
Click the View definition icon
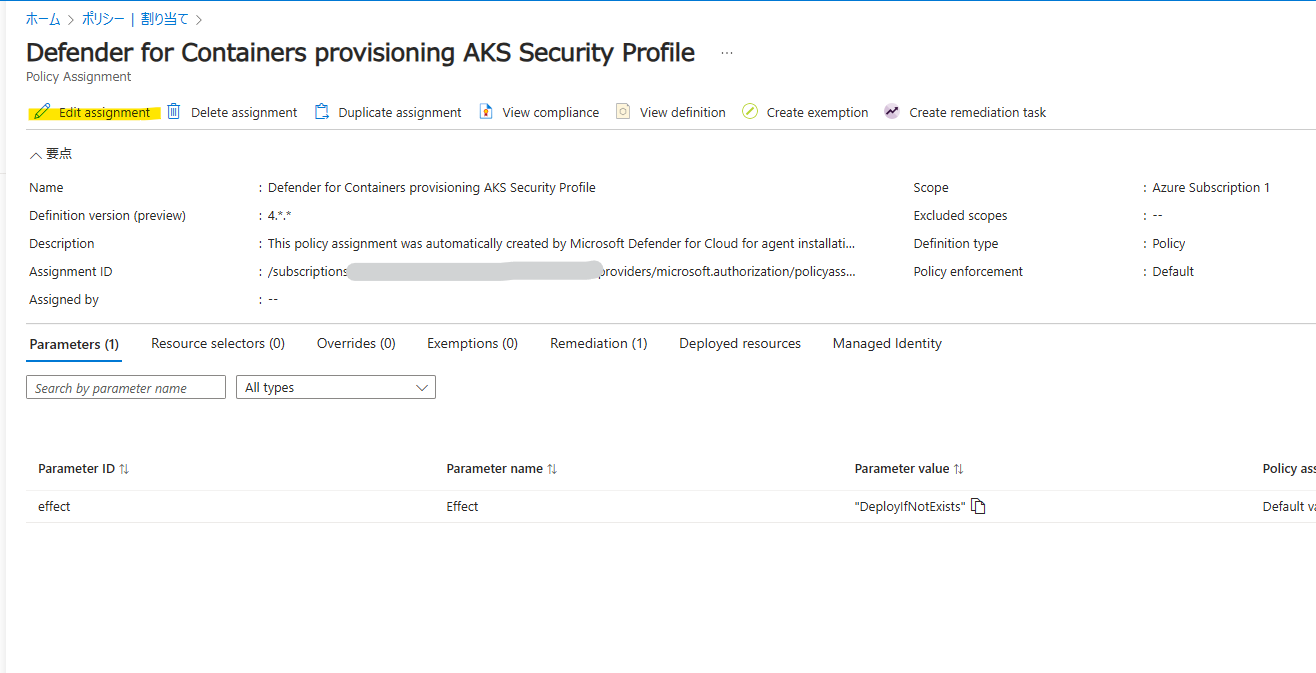point(623,111)
